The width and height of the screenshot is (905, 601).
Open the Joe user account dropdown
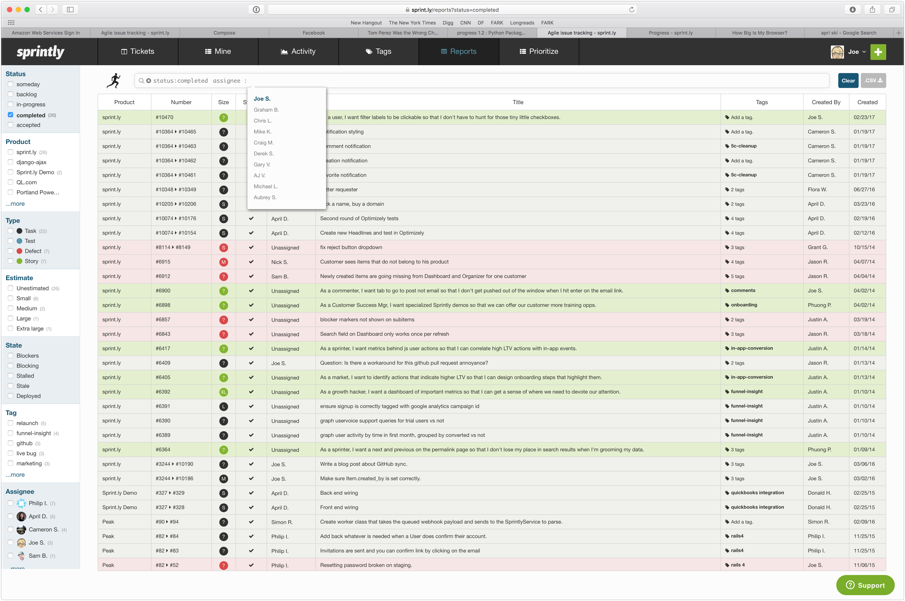click(849, 52)
